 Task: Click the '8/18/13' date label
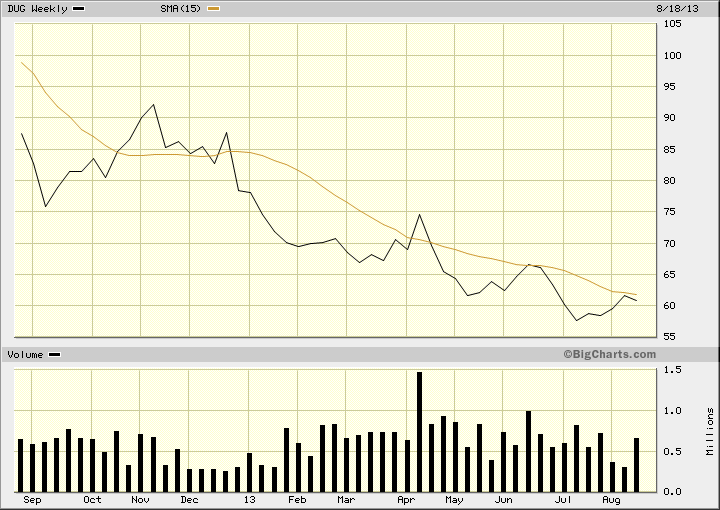point(677,9)
